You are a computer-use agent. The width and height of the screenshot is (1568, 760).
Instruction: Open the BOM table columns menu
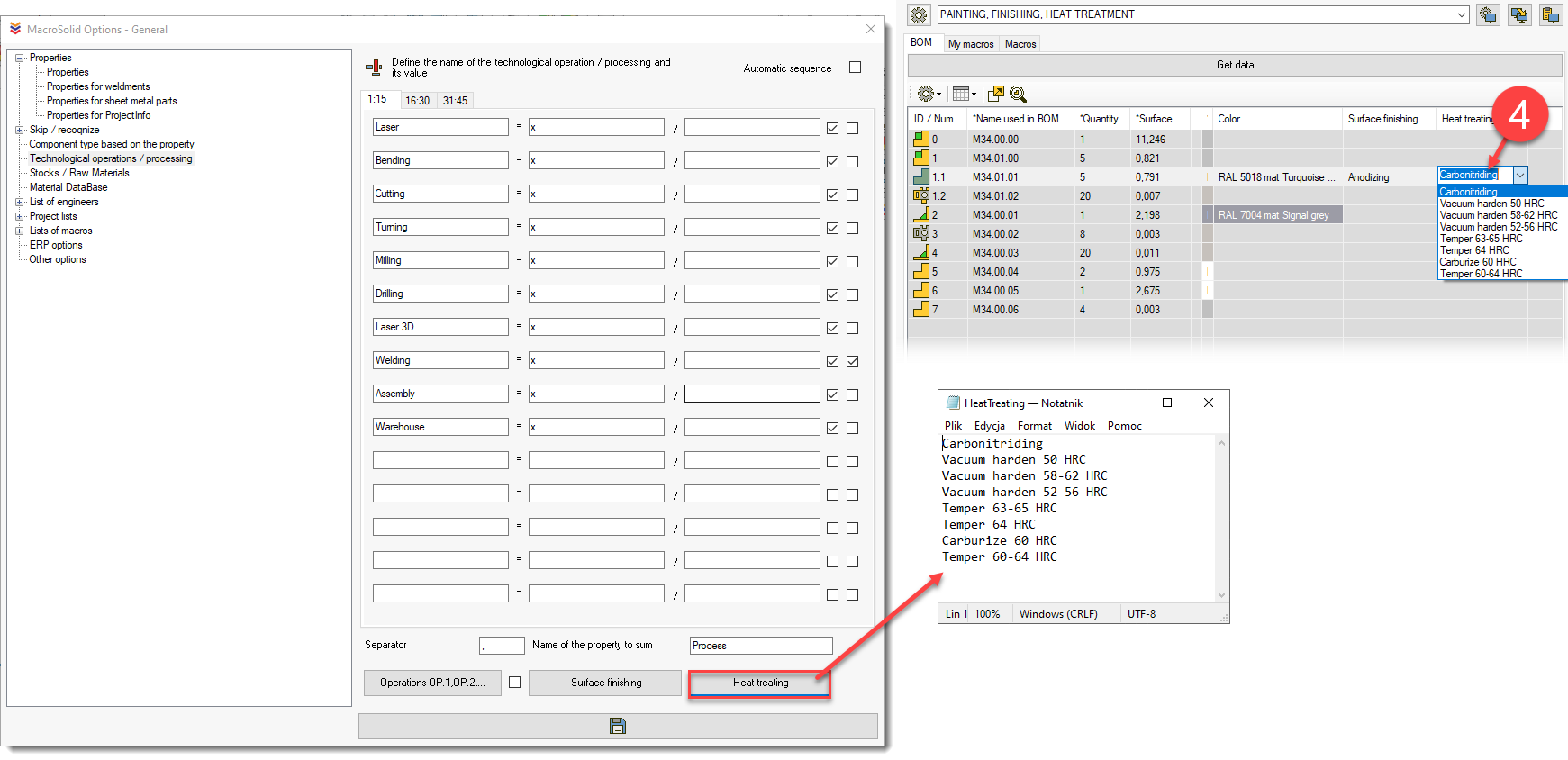tap(964, 94)
